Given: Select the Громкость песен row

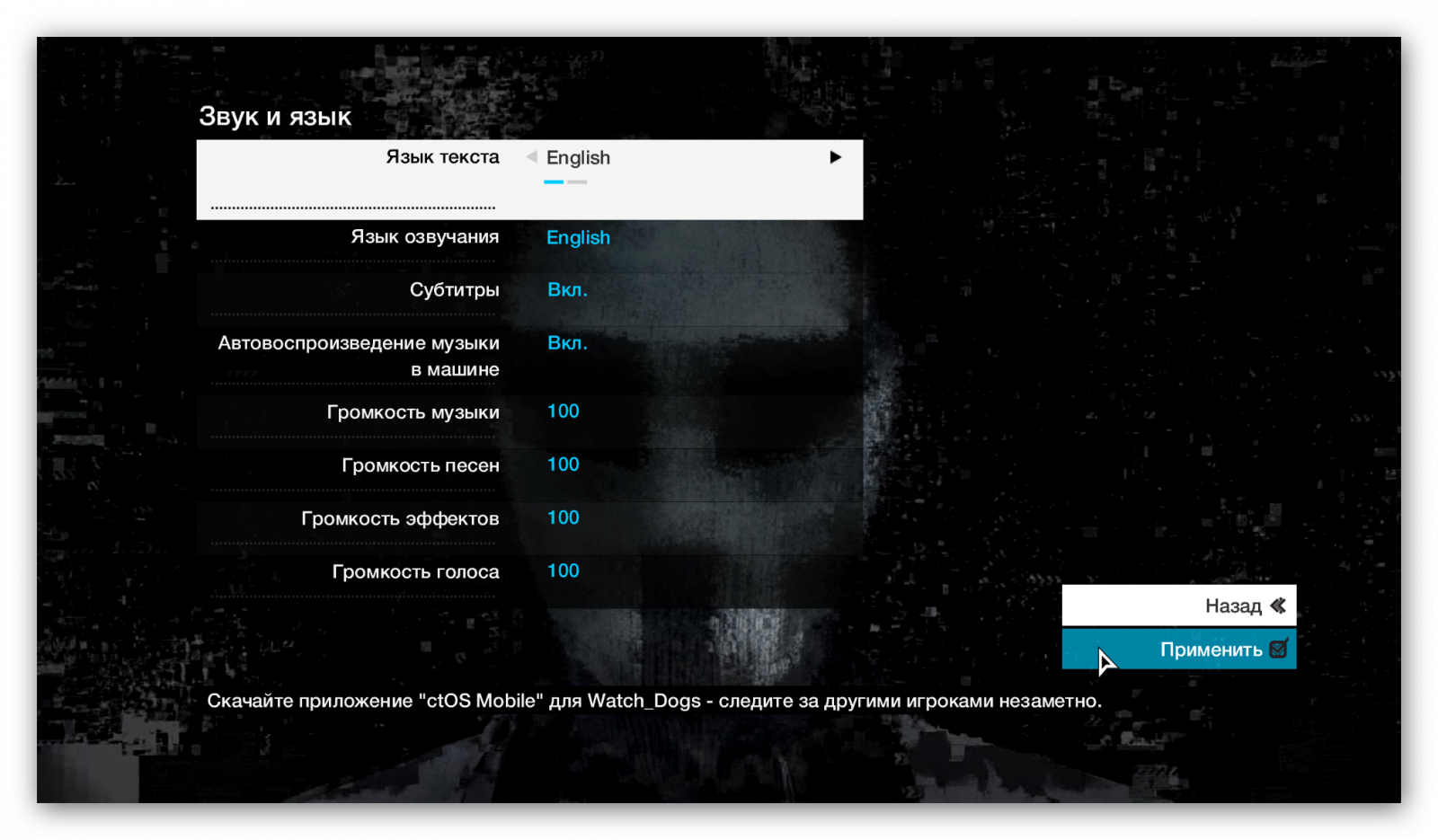Looking at the screenshot, I should (529, 474).
